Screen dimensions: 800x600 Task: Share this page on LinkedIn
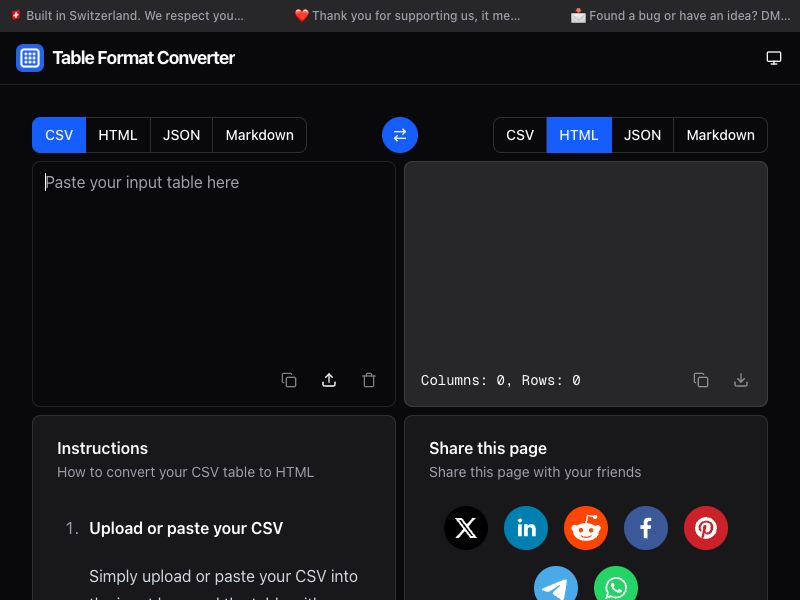(x=526, y=528)
